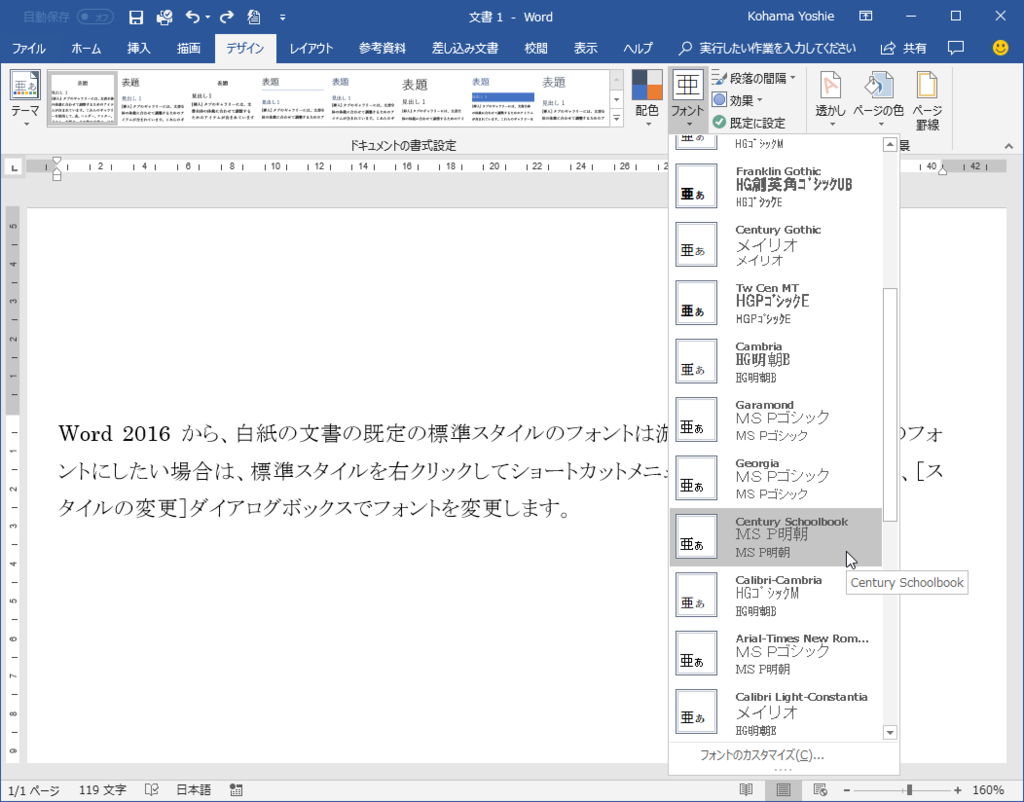Viewport: 1024px width, 802px height.
Task: Select the Arial-Times New Roman font theme
Action: [x=776, y=653]
